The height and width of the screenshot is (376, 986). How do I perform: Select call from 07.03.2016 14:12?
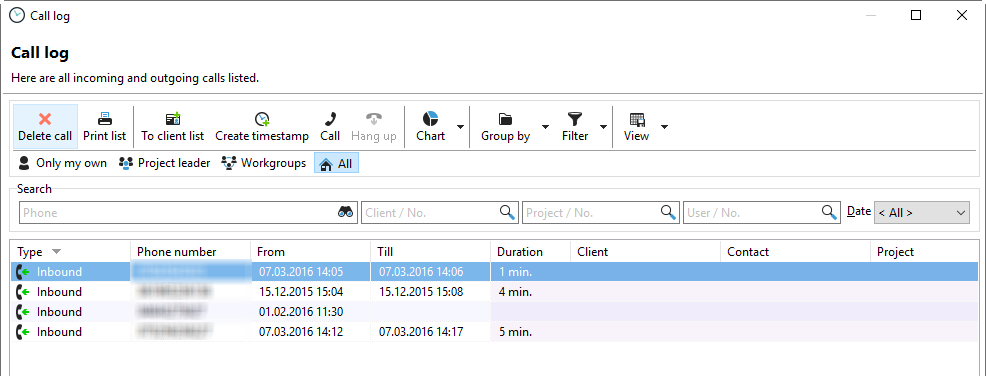click(x=494, y=331)
